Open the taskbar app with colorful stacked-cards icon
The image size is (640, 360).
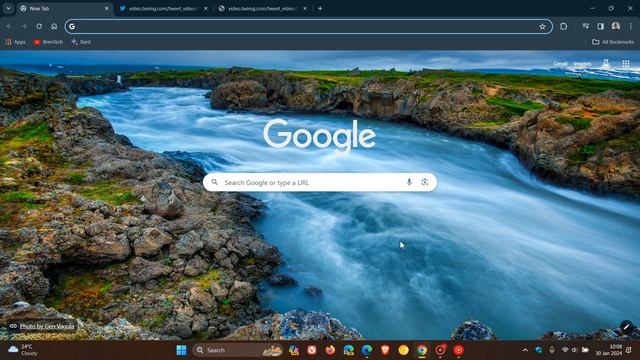[294, 350]
